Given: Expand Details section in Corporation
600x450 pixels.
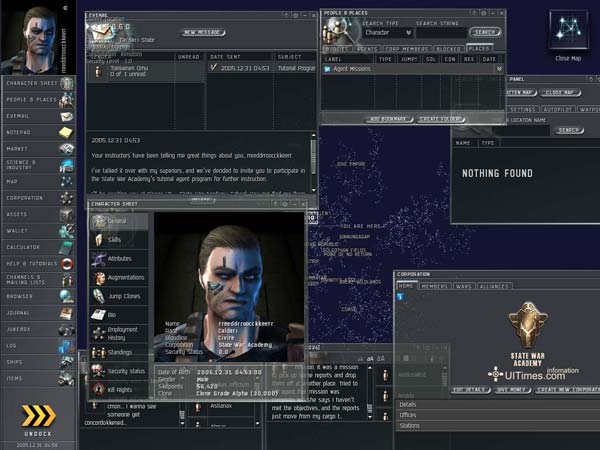Looking at the screenshot, I should coord(498,405).
